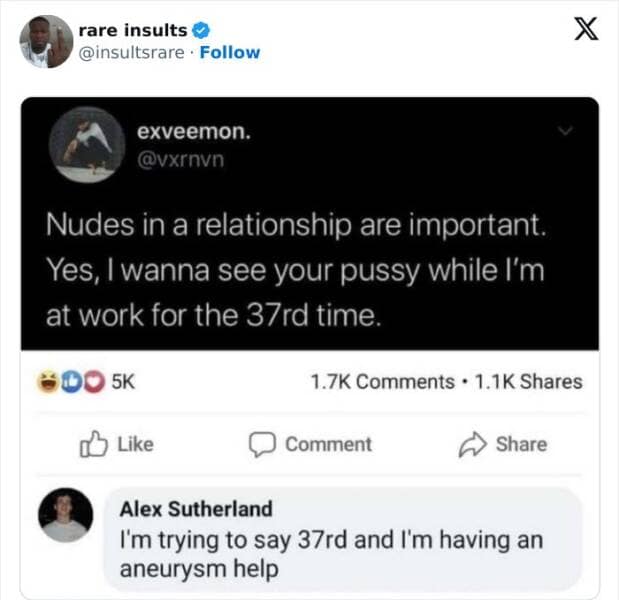Open exveemon's profile avatar

point(87,145)
